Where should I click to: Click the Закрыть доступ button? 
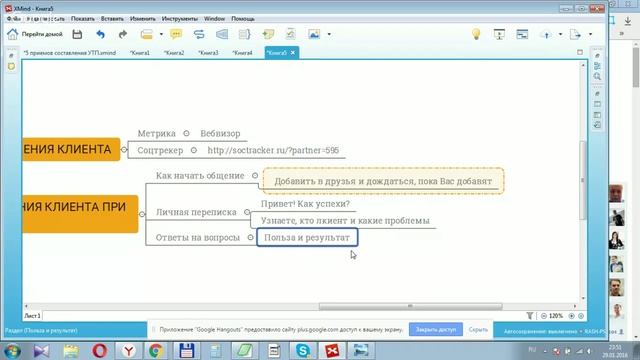pyautogui.click(x=436, y=329)
